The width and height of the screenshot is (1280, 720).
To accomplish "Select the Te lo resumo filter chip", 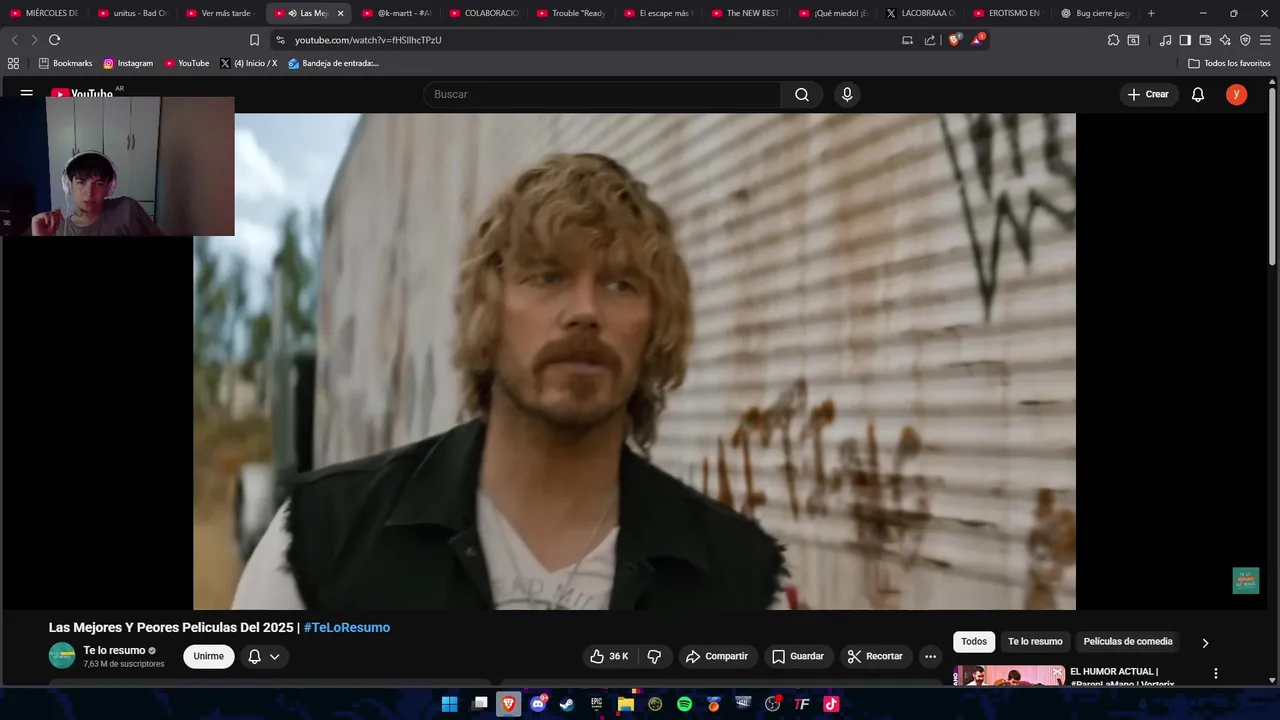I will tap(1035, 642).
